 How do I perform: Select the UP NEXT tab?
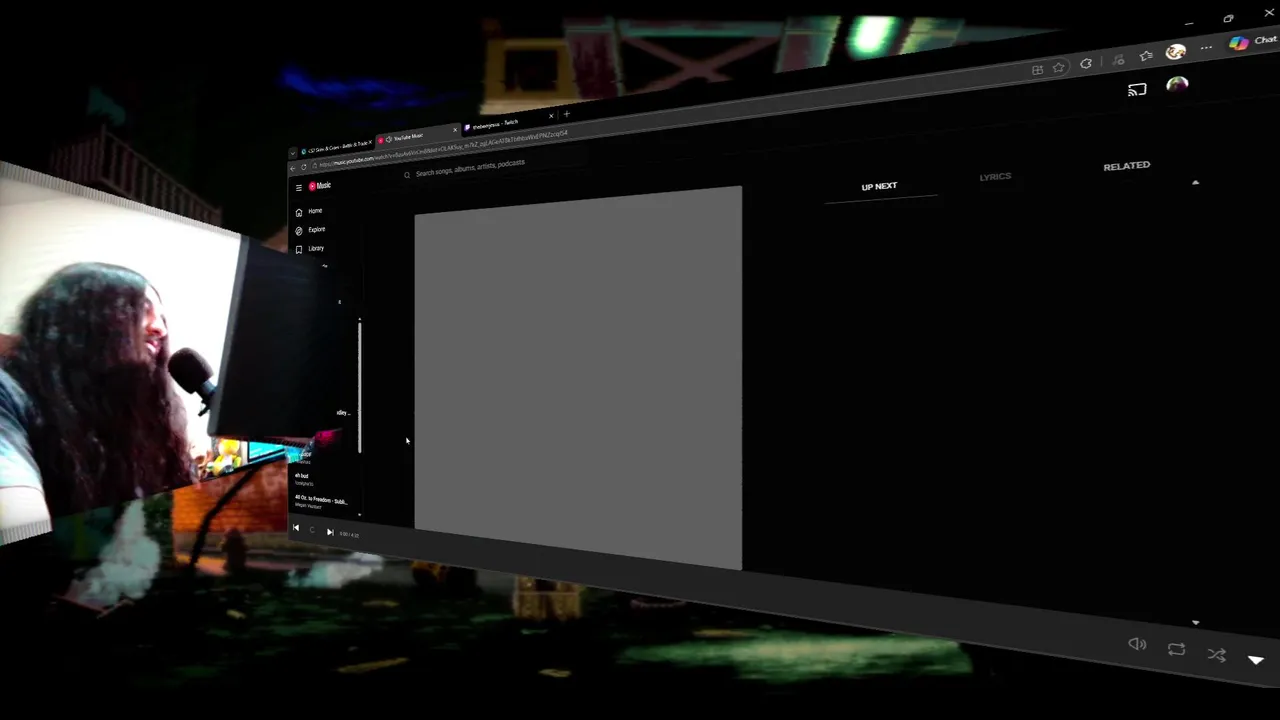click(879, 187)
